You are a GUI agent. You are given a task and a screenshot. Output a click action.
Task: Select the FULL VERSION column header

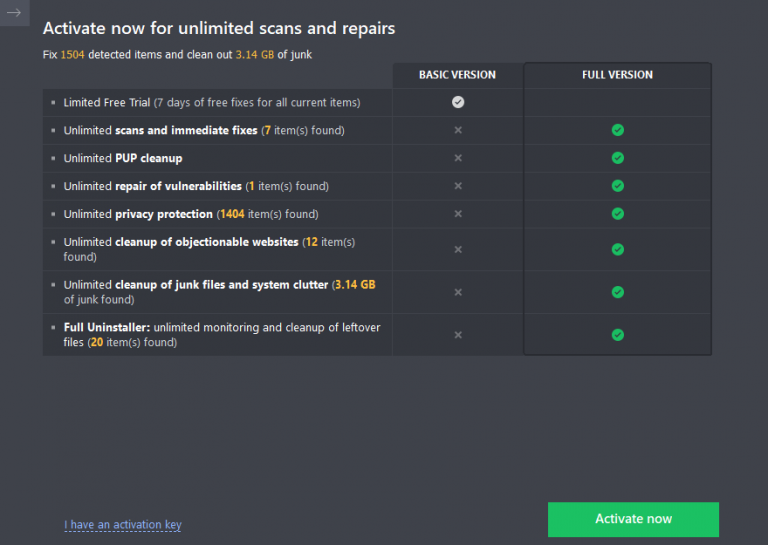pos(617,75)
